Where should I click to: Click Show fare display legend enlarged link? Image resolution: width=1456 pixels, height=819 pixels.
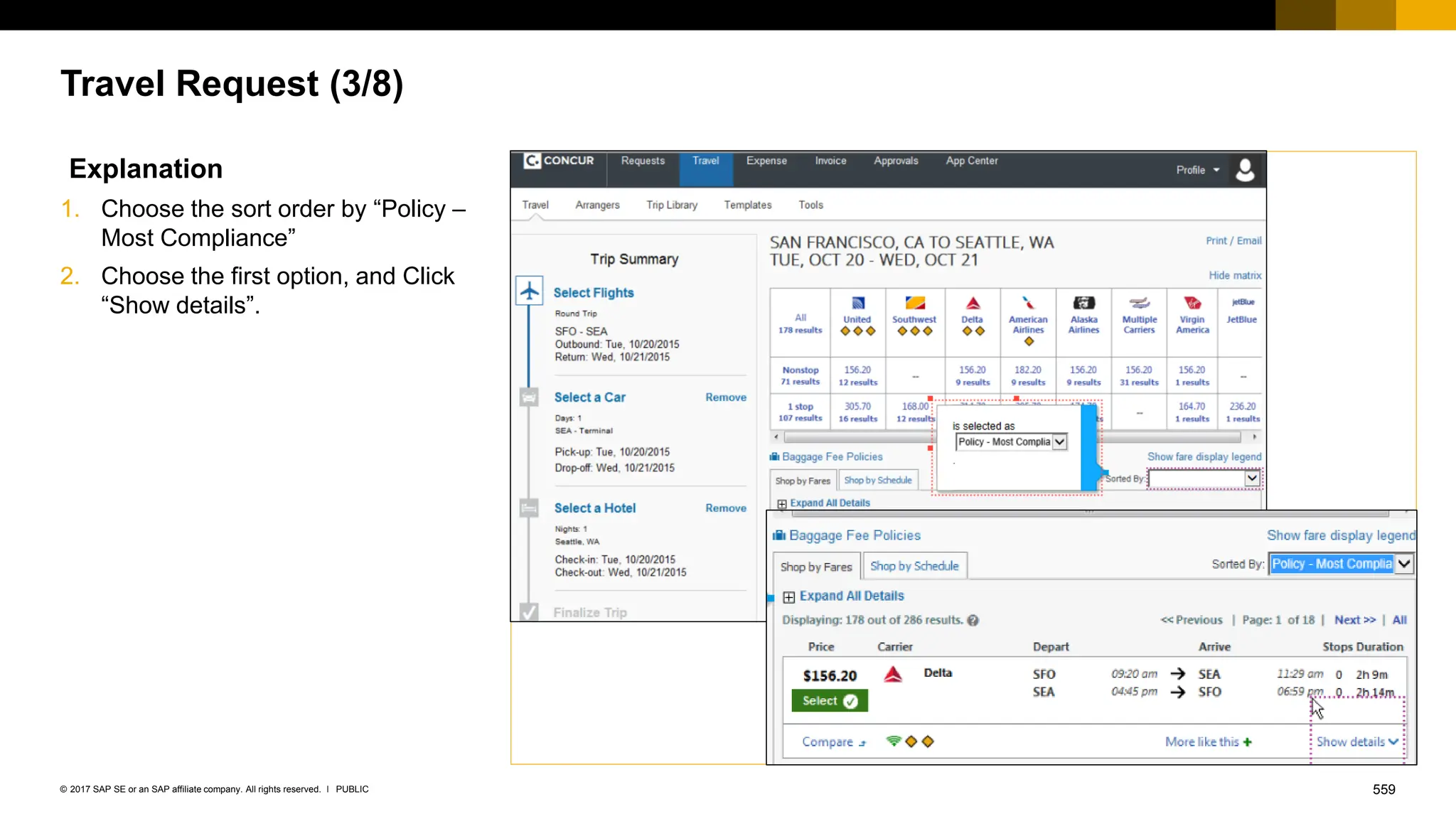point(1341,535)
